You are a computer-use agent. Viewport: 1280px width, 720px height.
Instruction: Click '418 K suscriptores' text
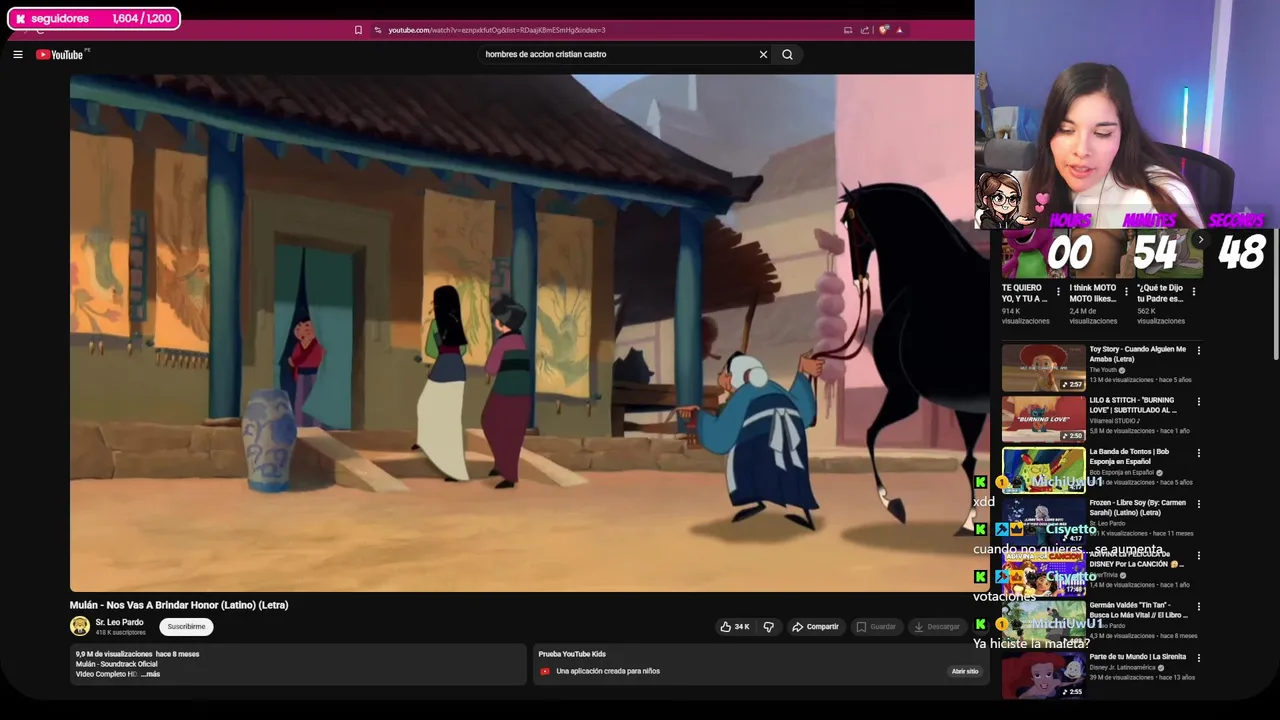point(120,633)
